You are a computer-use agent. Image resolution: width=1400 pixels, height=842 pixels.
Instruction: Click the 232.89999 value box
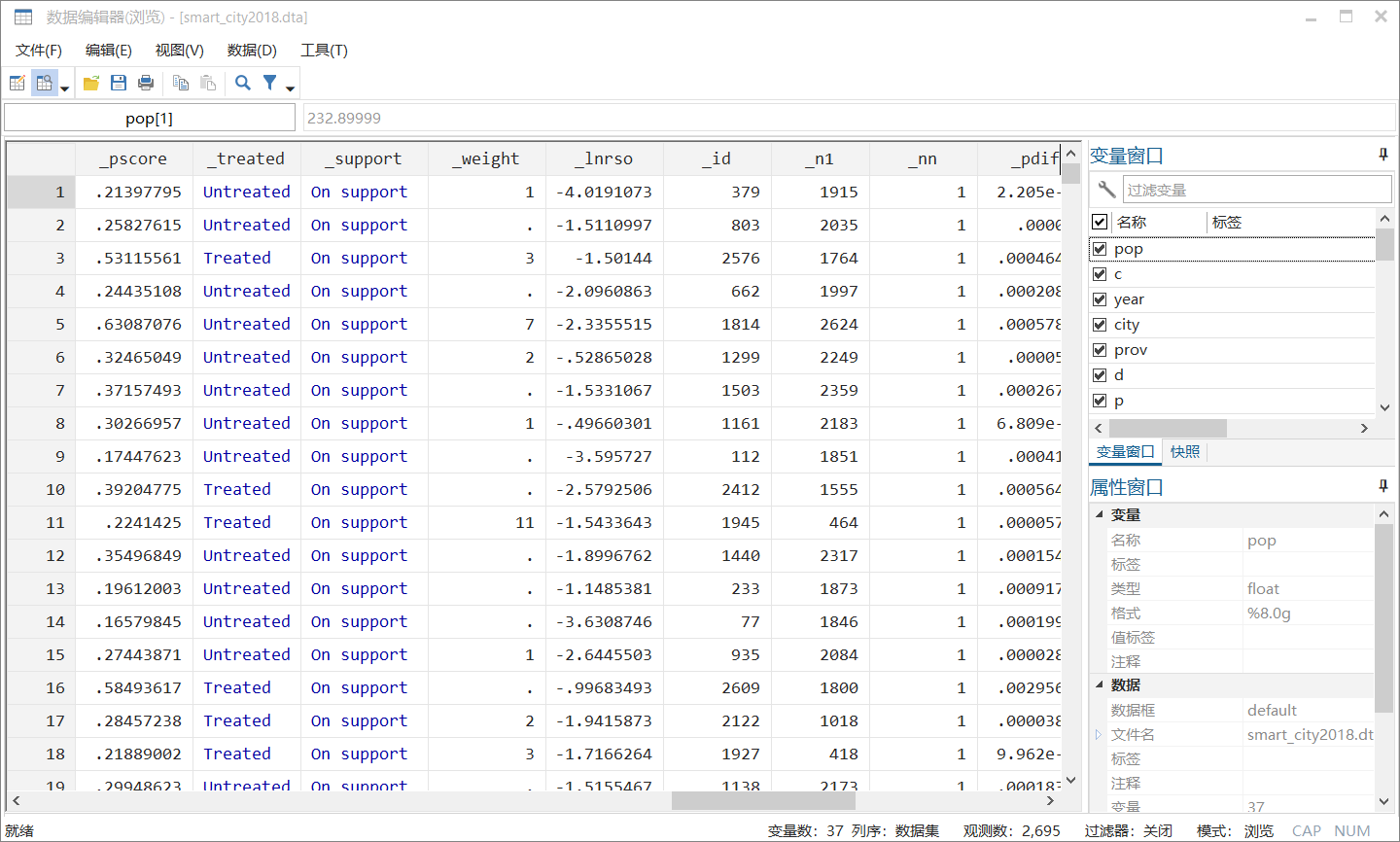850,118
